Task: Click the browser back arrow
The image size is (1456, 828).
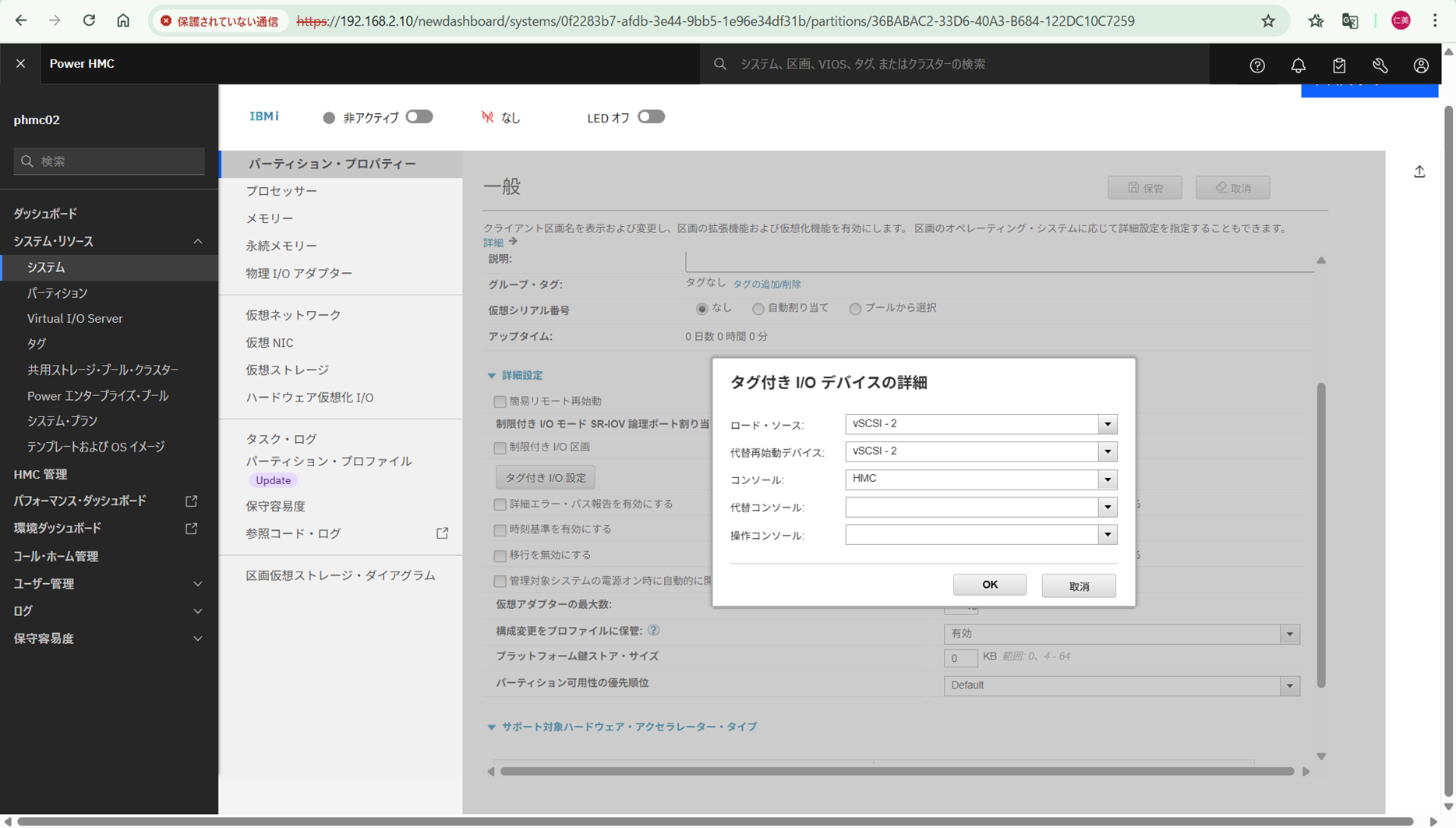Action: coord(21,21)
